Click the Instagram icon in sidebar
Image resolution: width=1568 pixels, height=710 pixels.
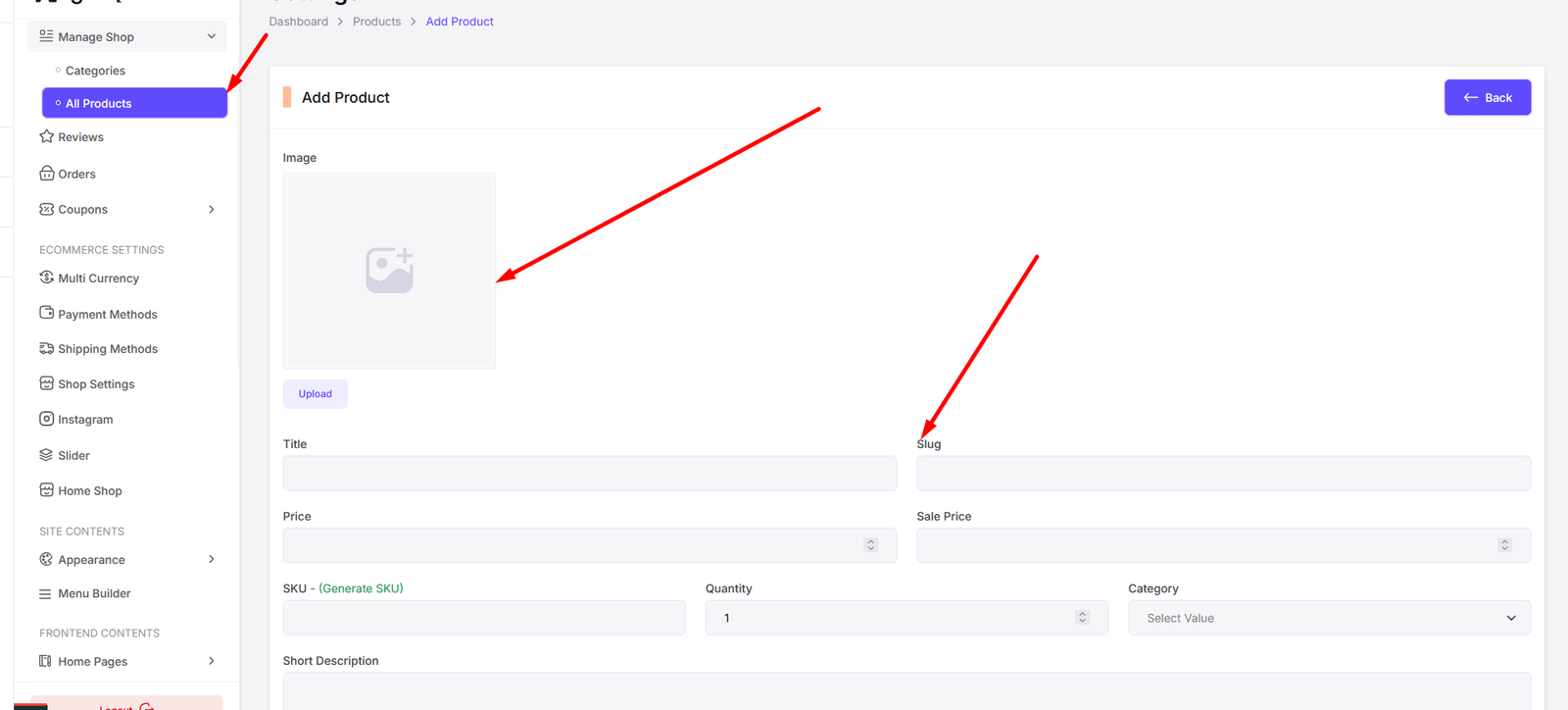pos(46,419)
